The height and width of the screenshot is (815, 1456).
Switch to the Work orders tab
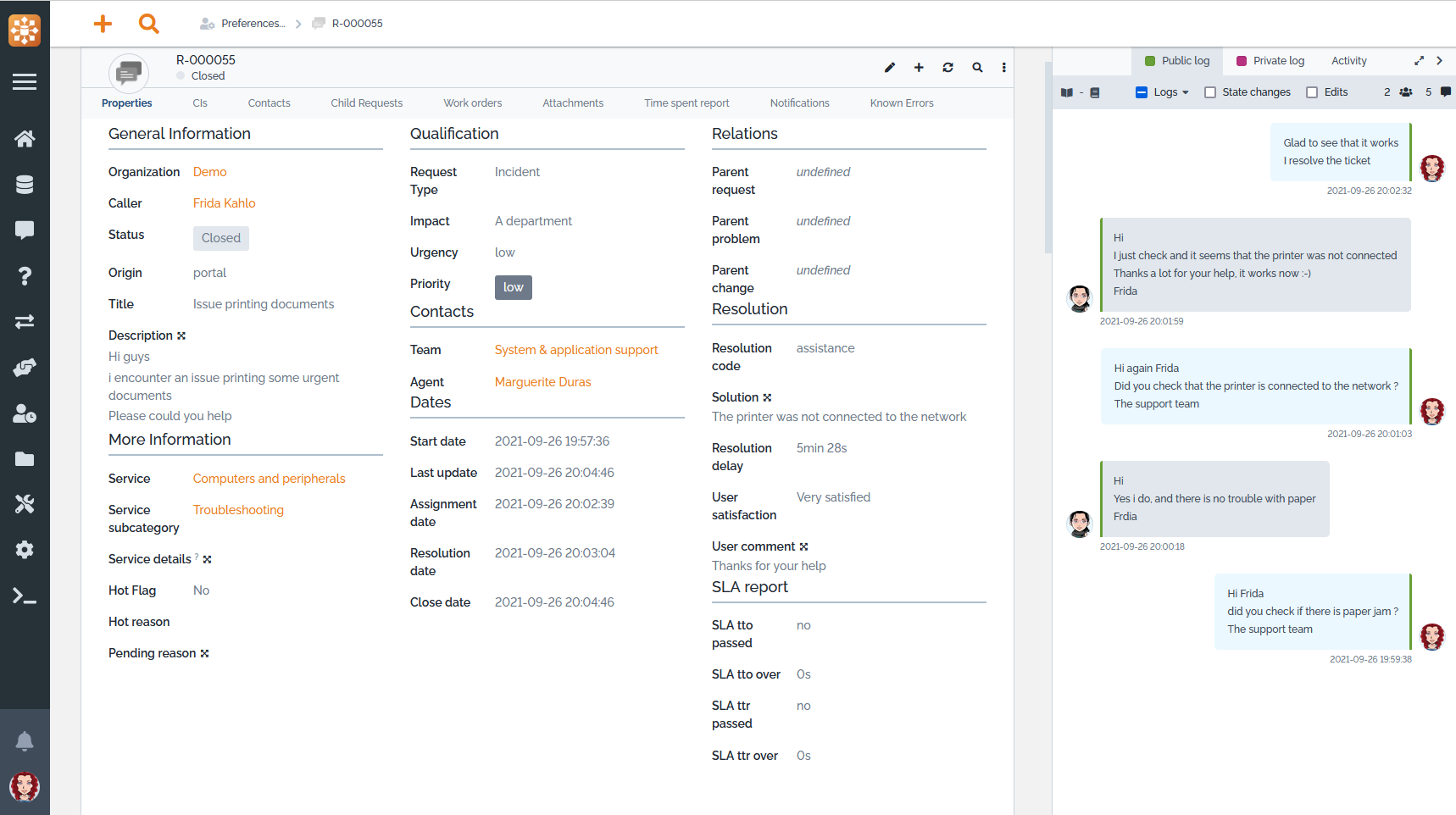tap(472, 103)
